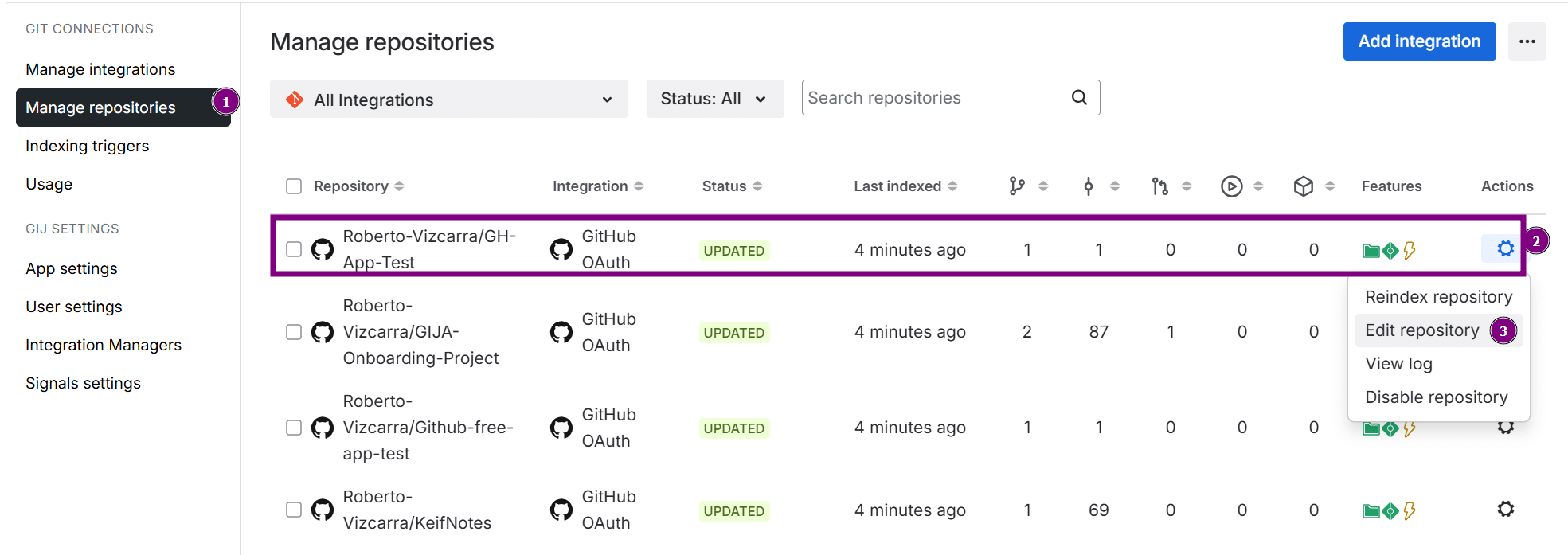This screenshot has width=1568, height=555.
Task: Click gear icon for KeifNotes repository
Action: tap(1504, 510)
